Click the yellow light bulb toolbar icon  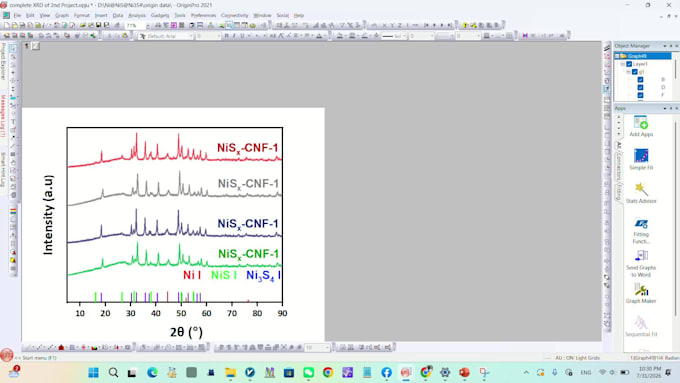pyautogui.click(x=465, y=26)
